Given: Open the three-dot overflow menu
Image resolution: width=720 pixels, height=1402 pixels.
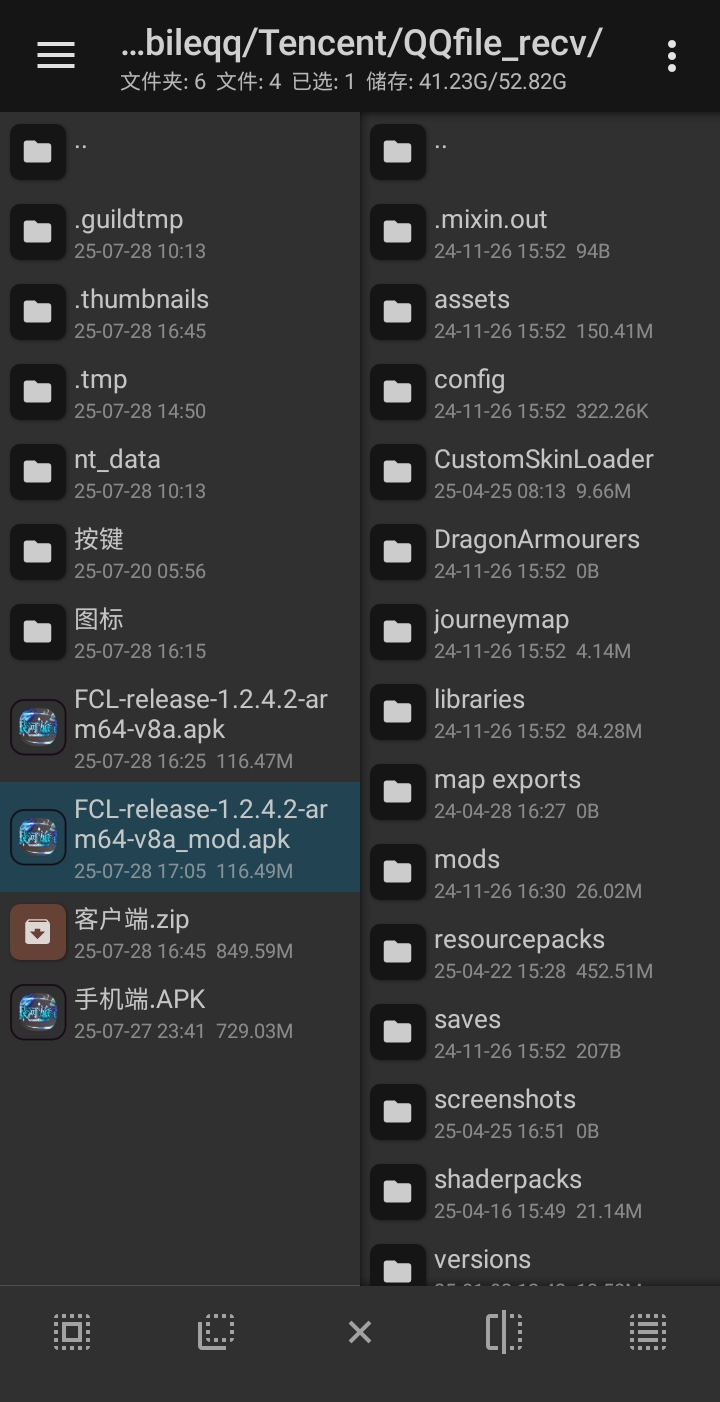Looking at the screenshot, I should (x=672, y=56).
